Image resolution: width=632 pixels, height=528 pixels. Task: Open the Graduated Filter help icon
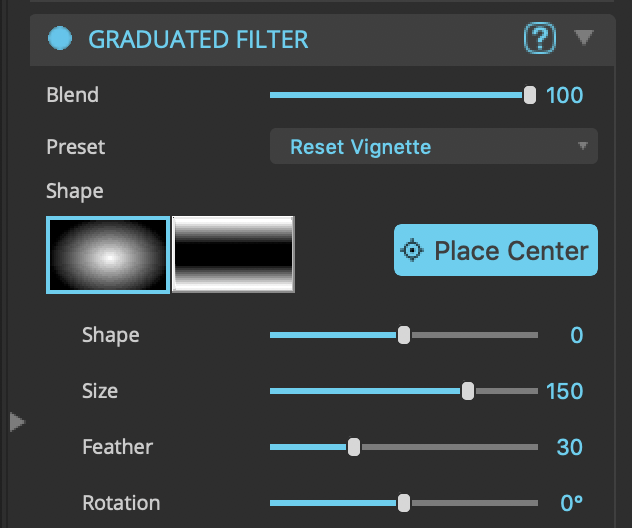coord(539,39)
